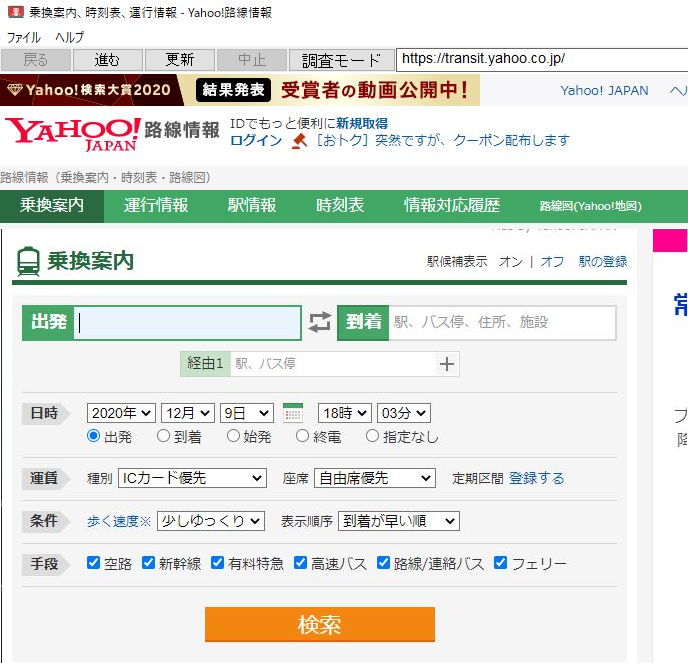Click the 進む forward button
The image size is (688, 672).
pyautogui.click(x=108, y=60)
